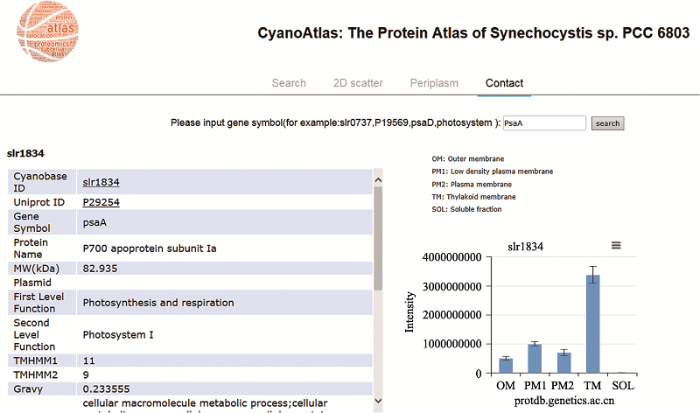This screenshot has width=700, height=413.
Task: Open the chart hamburger menu icon
Action: pos(616,245)
